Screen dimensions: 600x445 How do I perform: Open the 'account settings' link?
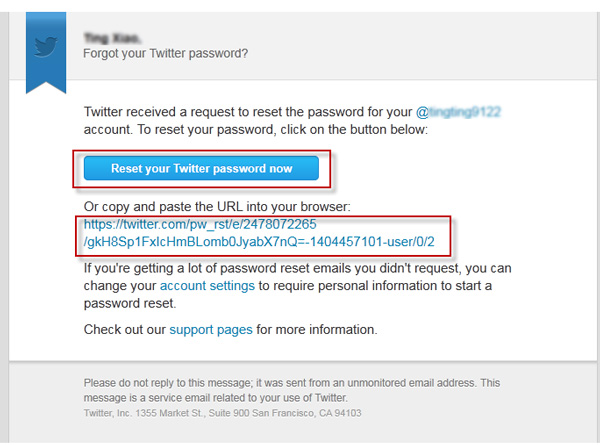pos(207,286)
